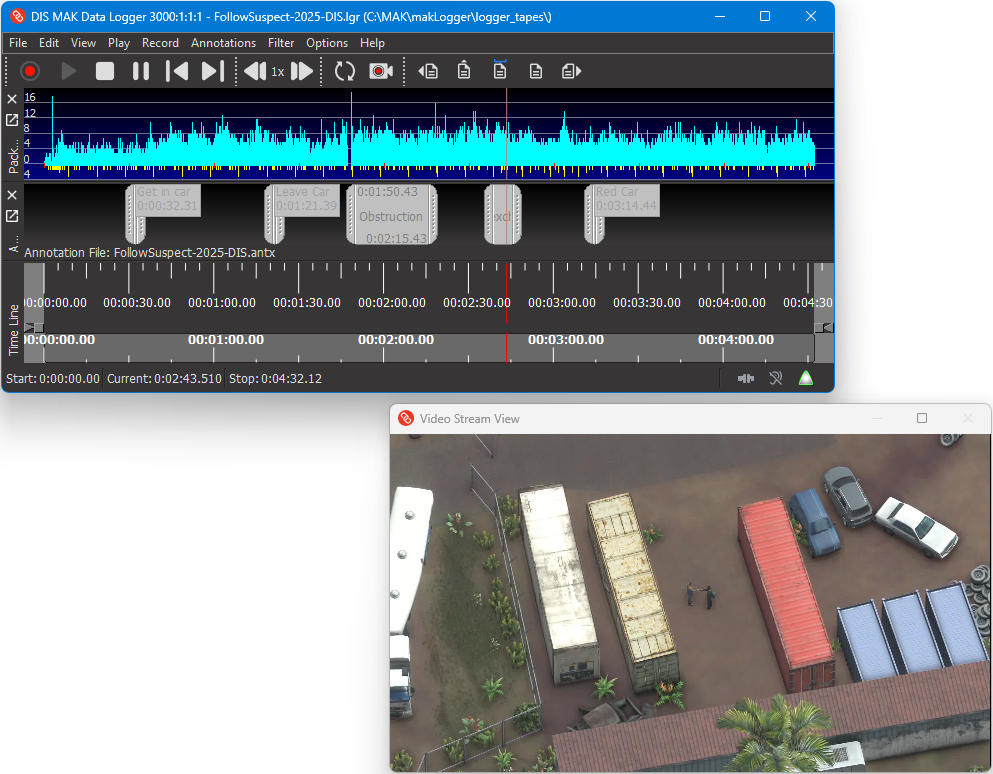Image resolution: width=993 pixels, height=774 pixels.
Task: Toggle the listening status icon
Action: click(x=775, y=379)
